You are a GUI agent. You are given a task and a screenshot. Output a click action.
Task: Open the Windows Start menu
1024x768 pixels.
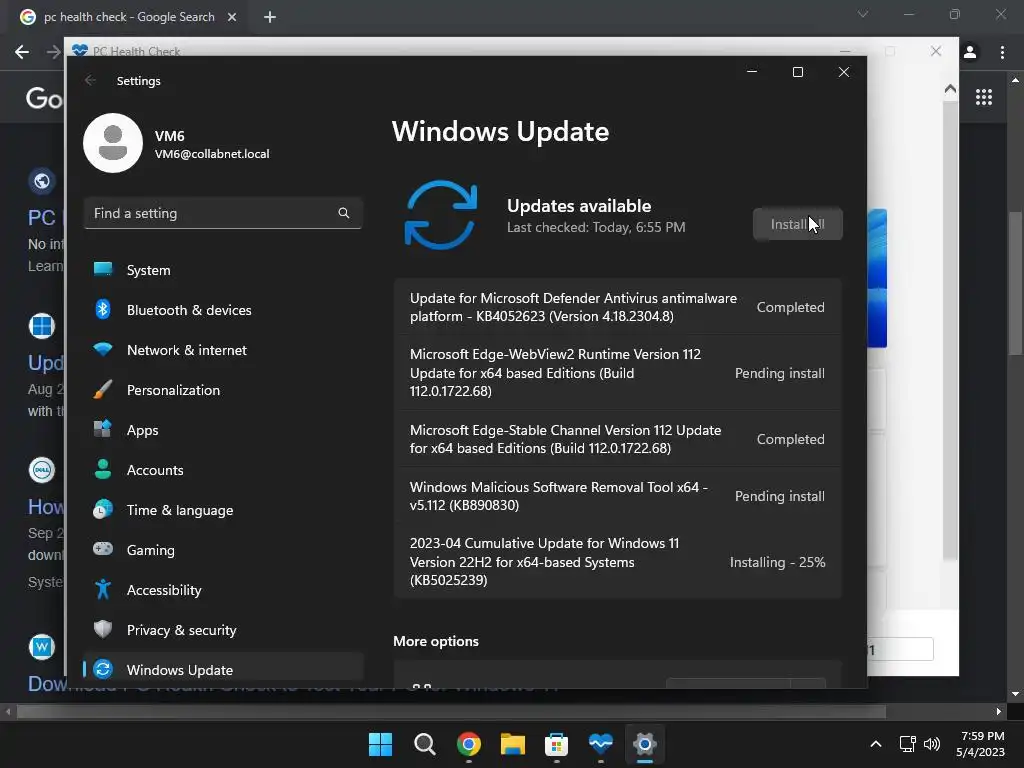pyautogui.click(x=380, y=744)
